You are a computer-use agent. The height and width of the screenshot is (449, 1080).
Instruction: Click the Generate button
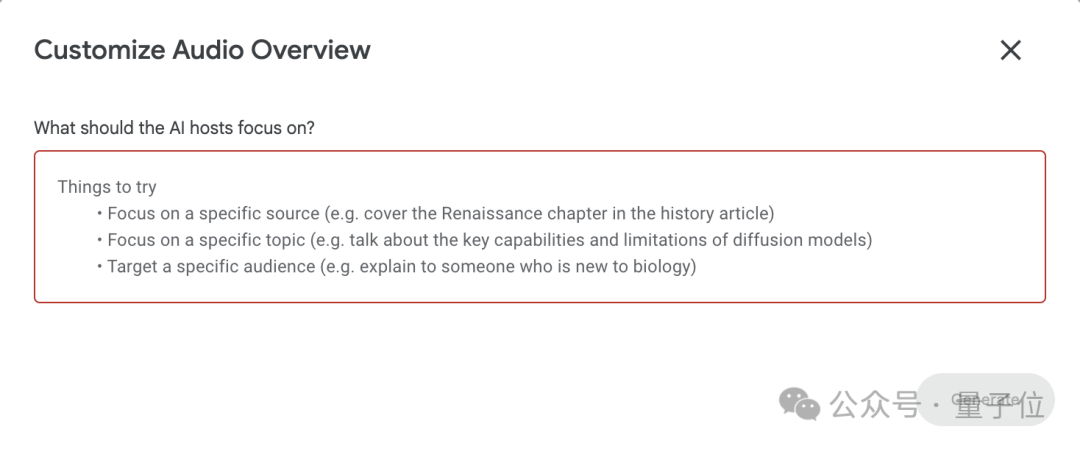[986, 399]
